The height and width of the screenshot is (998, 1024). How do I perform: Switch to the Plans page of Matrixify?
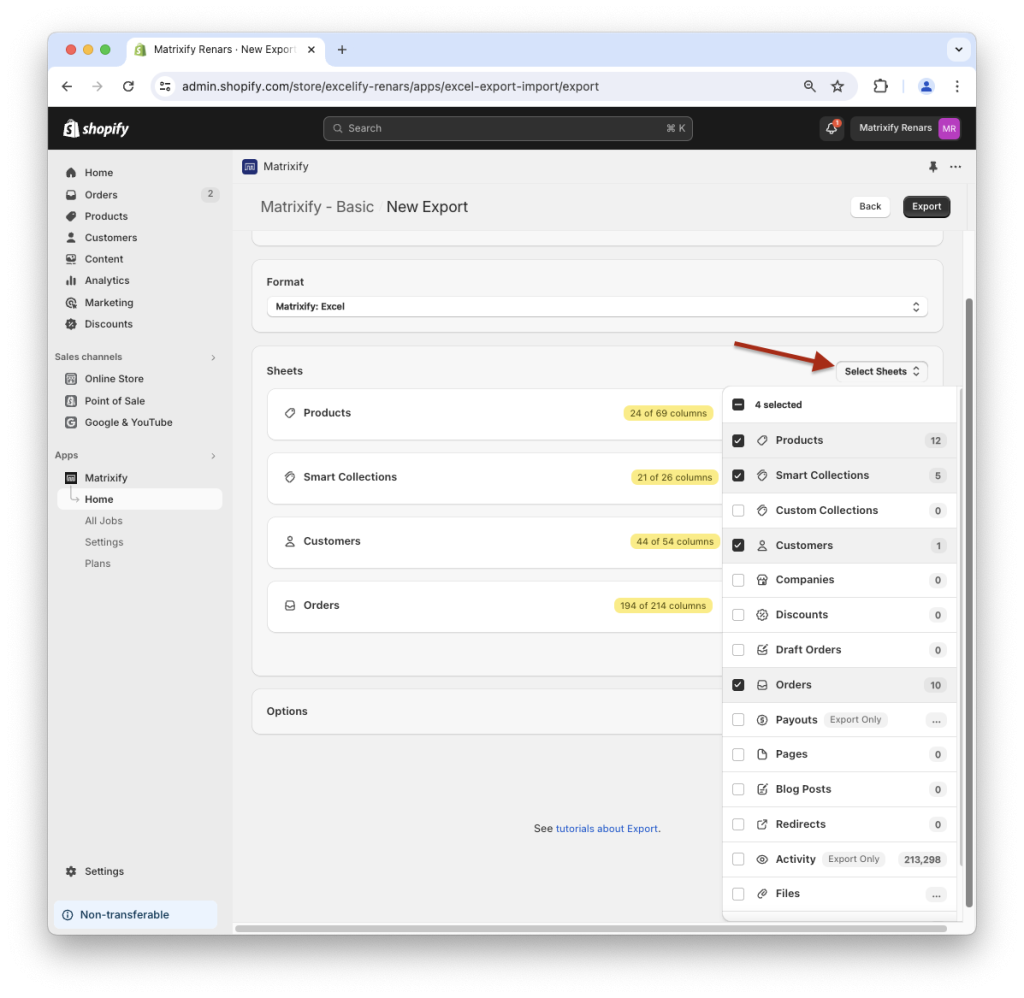97,563
